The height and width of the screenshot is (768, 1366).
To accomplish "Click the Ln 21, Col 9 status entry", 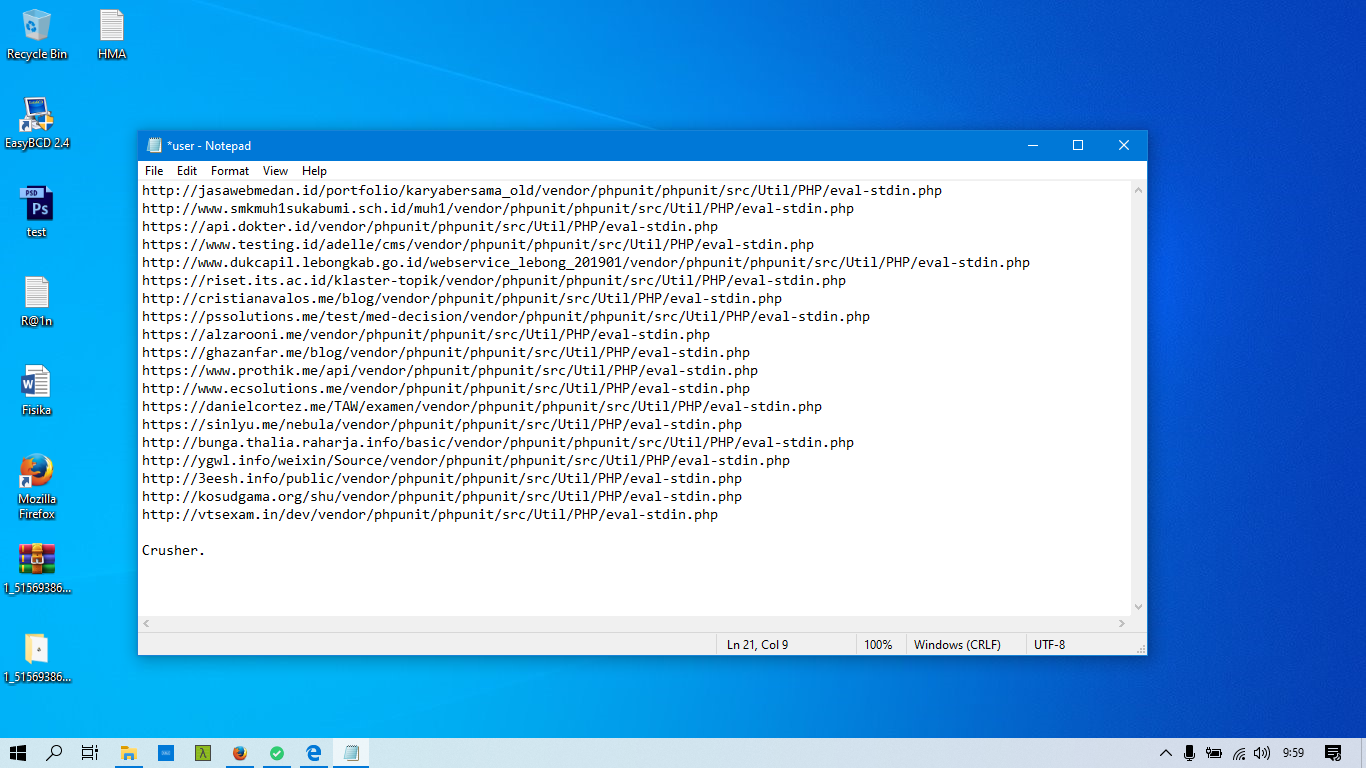I will (758, 645).
